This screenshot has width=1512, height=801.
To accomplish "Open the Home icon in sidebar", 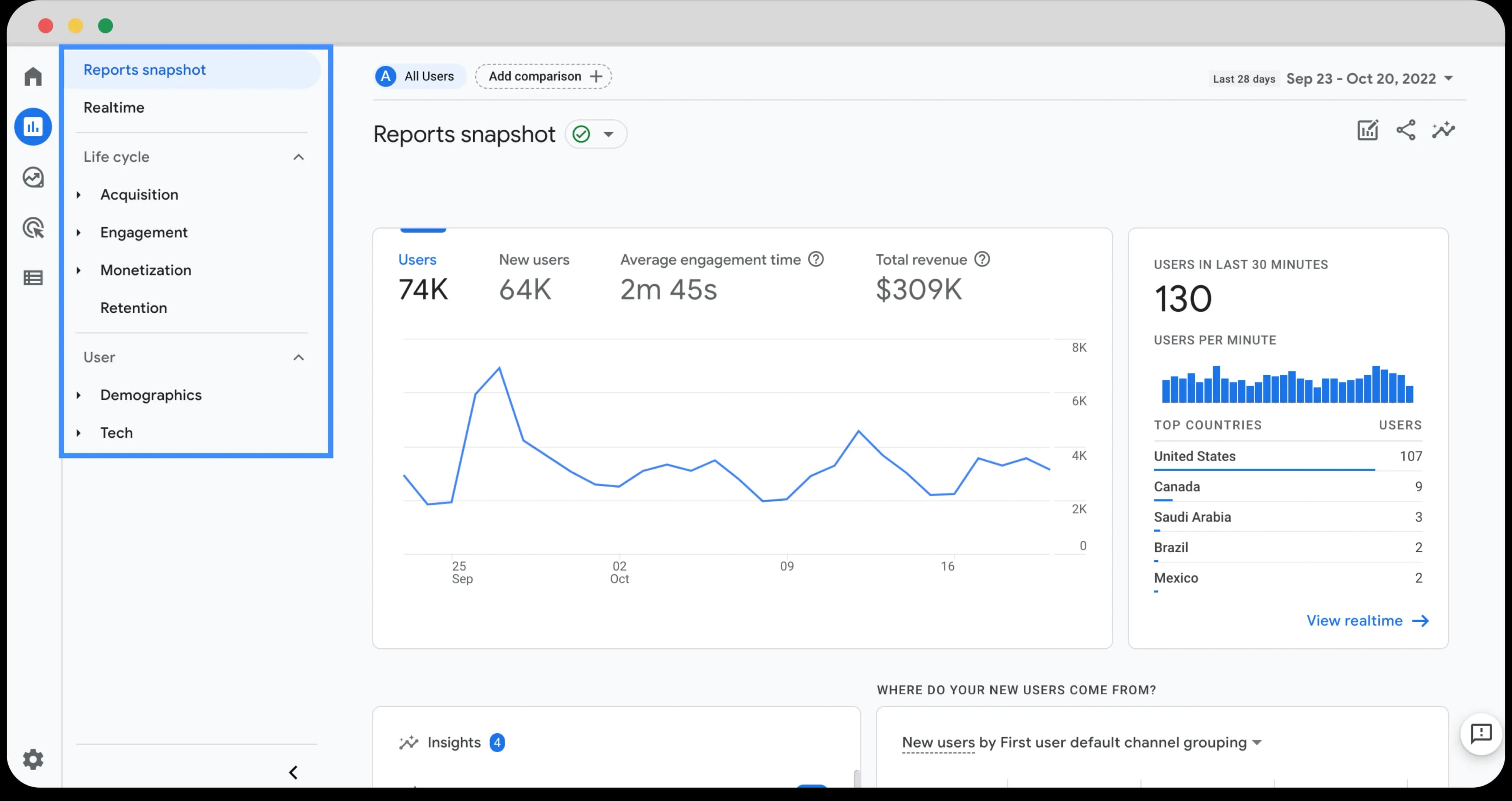I will [x=33, y=76].
